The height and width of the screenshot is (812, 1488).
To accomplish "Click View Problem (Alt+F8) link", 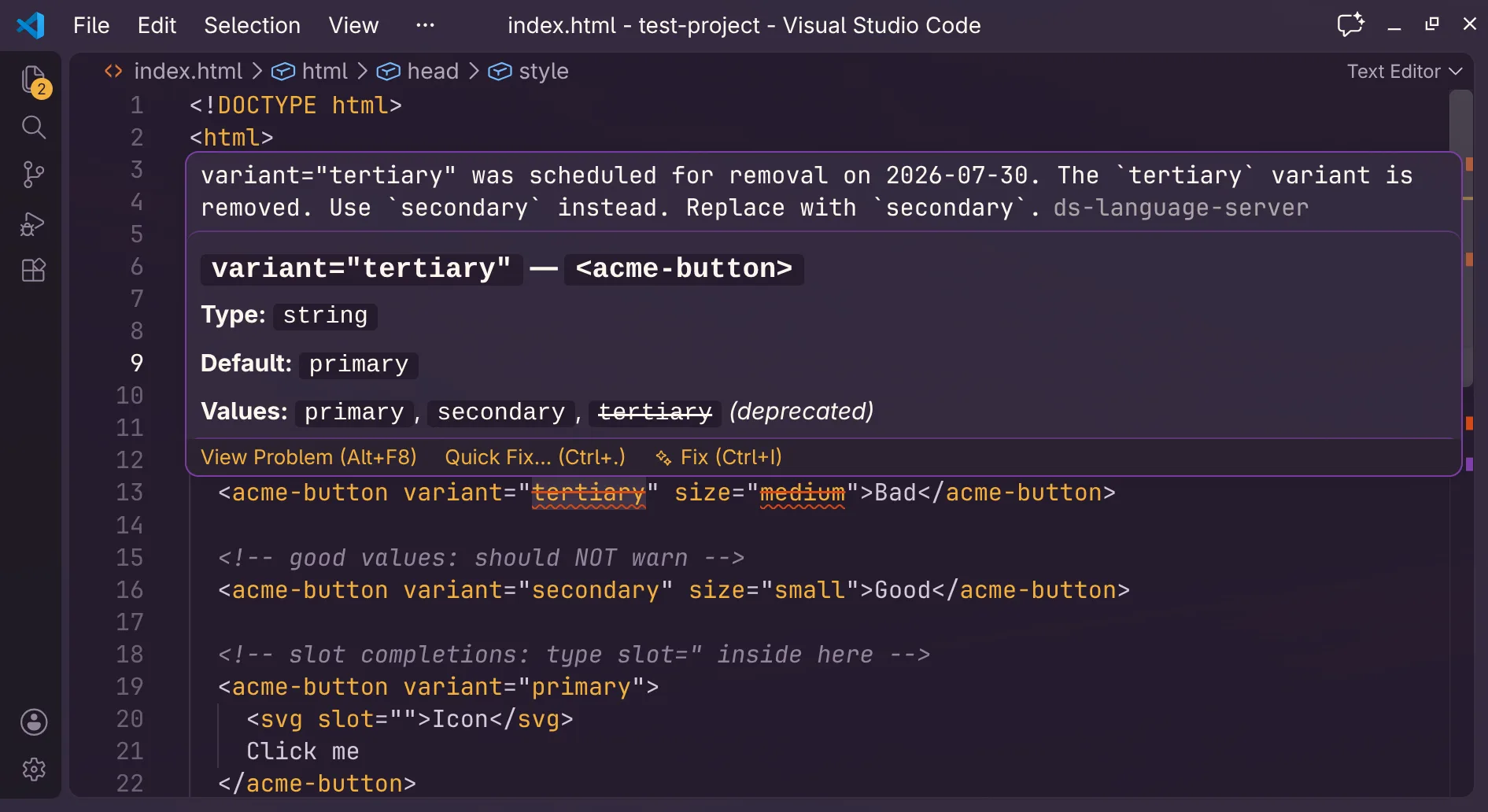I will (x=308, y=457).
